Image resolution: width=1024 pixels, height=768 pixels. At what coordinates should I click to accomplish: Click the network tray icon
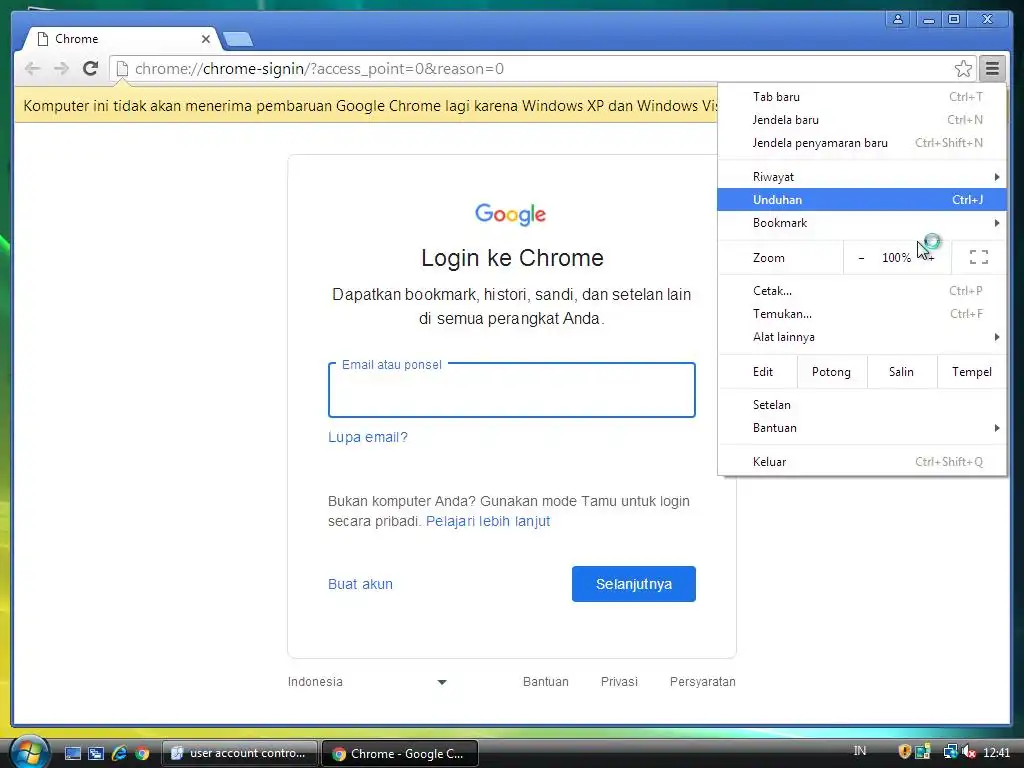pos(950,752)
